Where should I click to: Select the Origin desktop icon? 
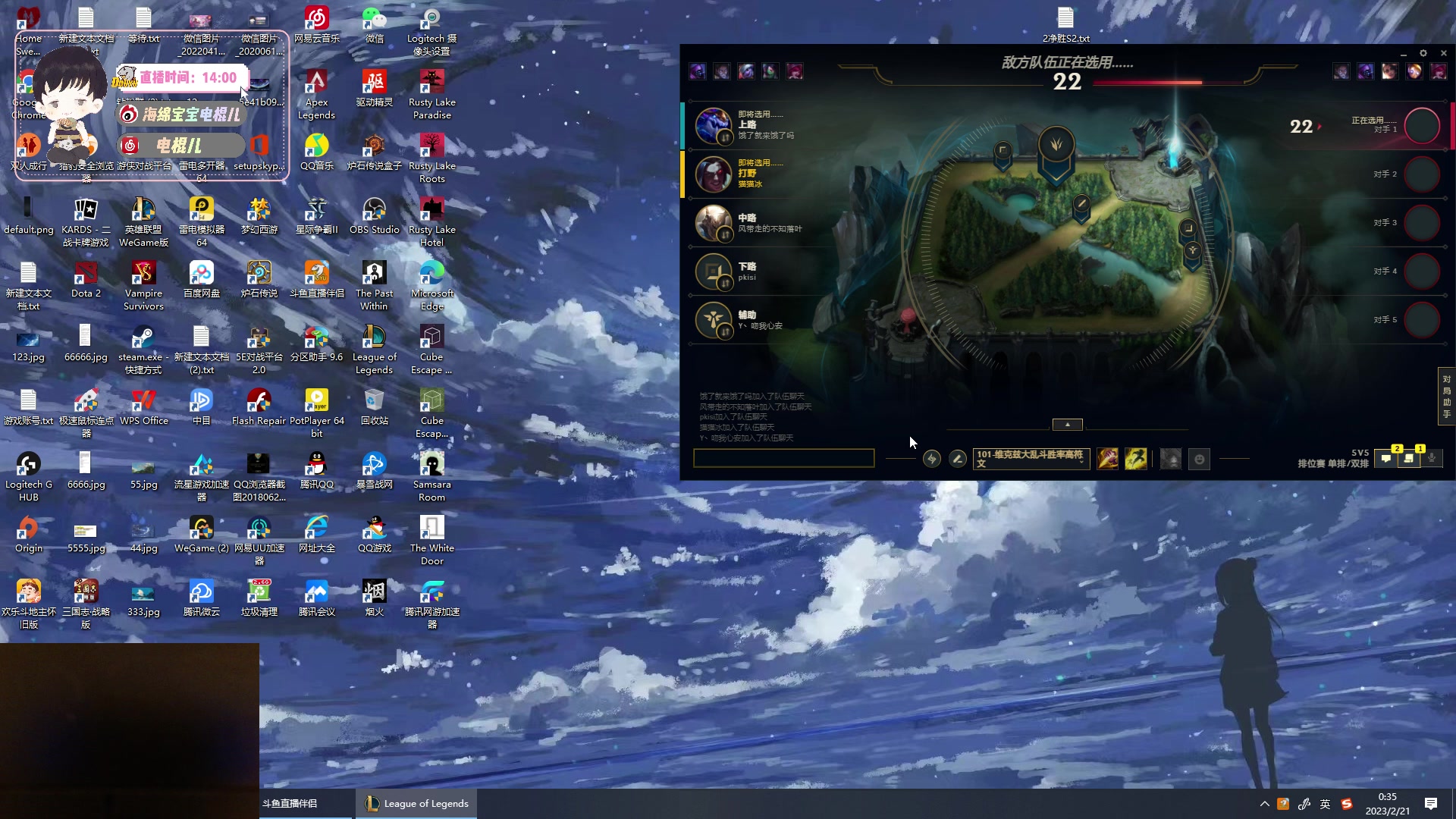click(x=29, y=535)
